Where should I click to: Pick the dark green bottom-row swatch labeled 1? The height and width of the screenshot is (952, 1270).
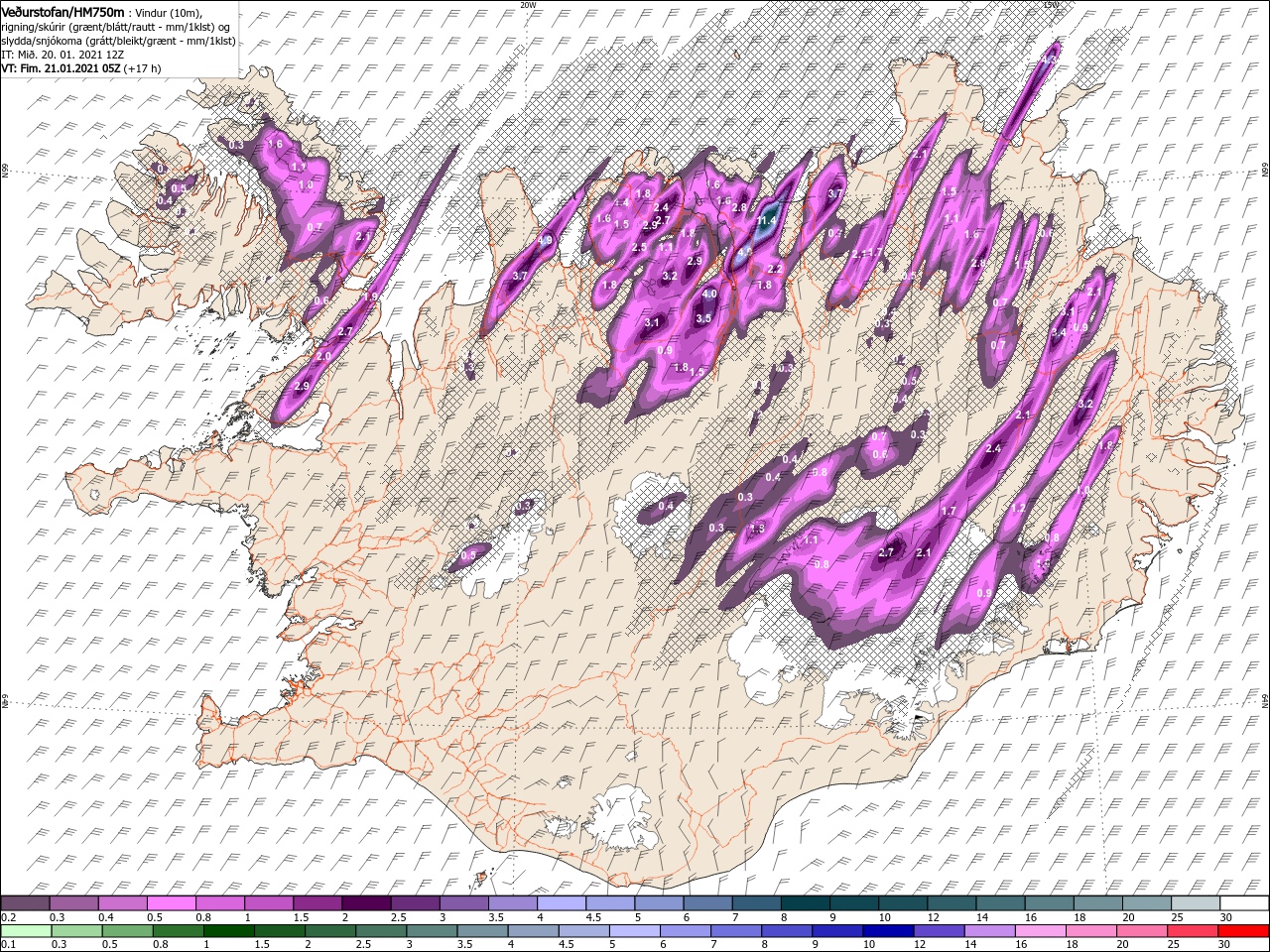click(x=229, y=931)
